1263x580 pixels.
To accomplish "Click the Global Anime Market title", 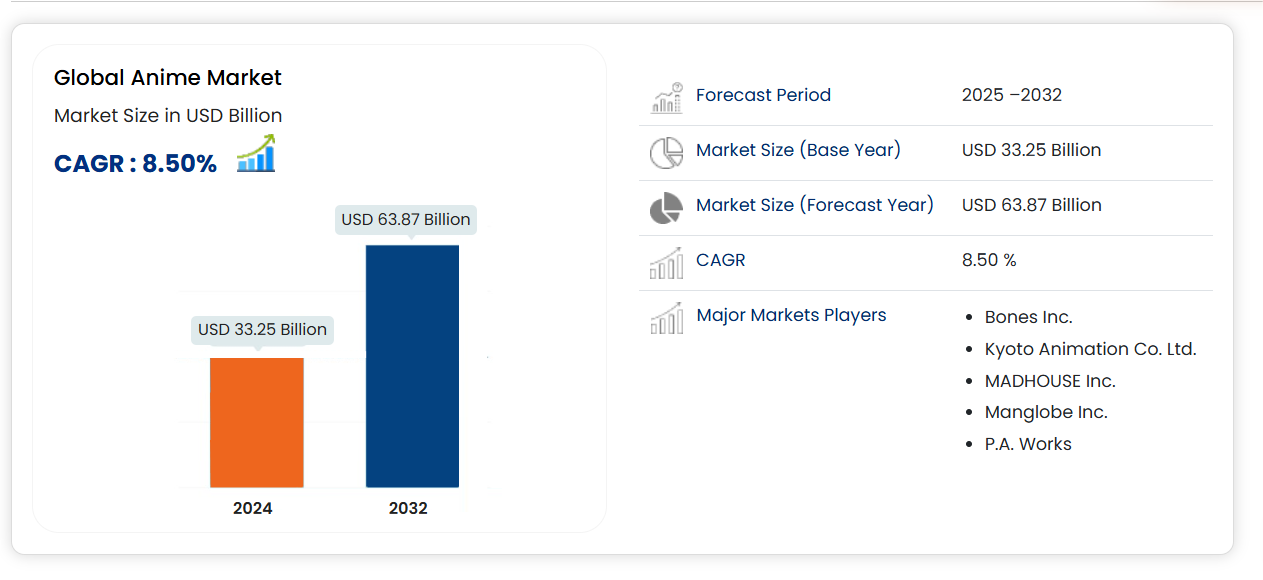I will click(168, 78).
